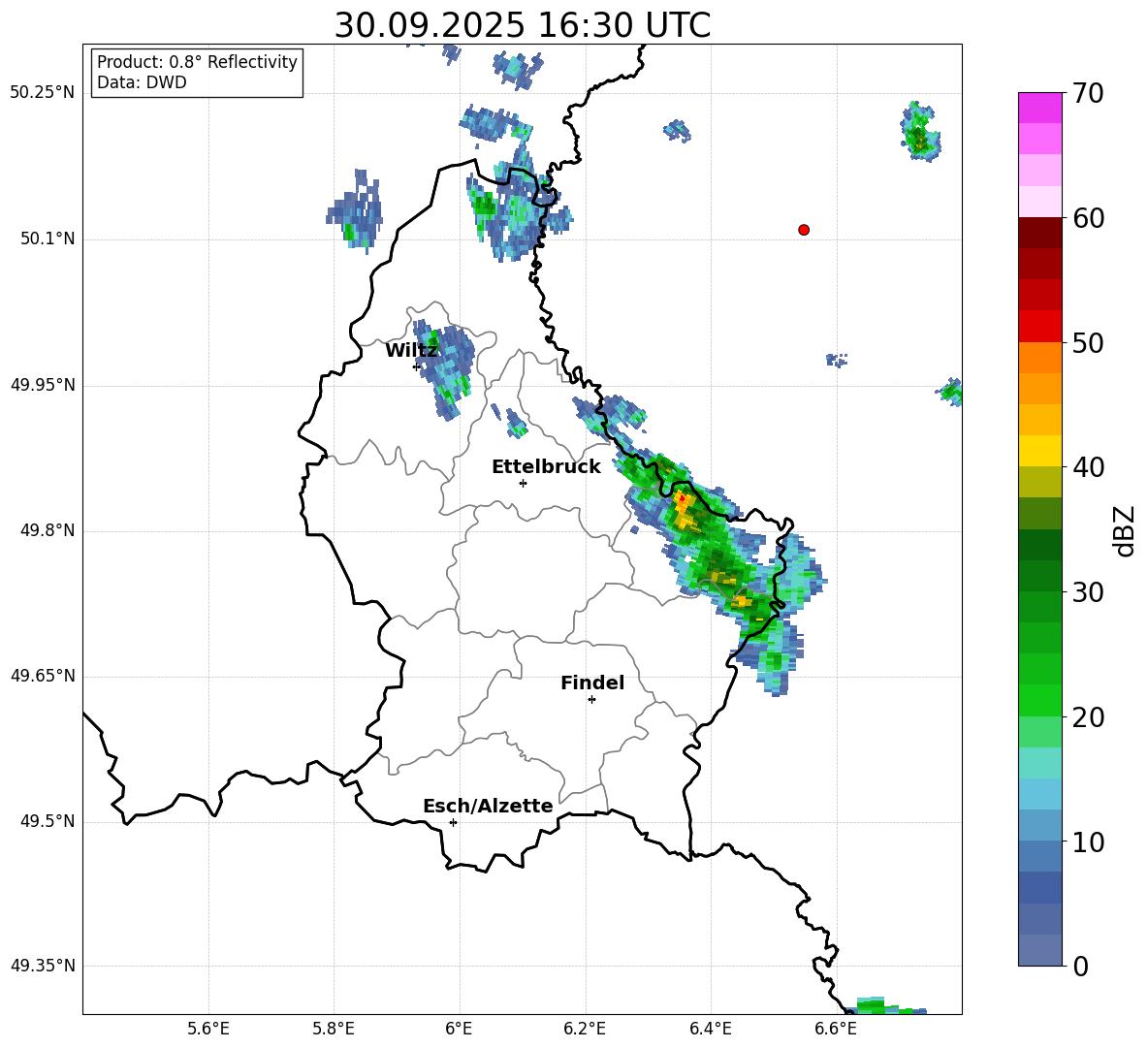The height and width of the screenshot is (1048, 1148).
Task: Click the title '30.09.2025 16:30 UTC'
Action: 522,25
